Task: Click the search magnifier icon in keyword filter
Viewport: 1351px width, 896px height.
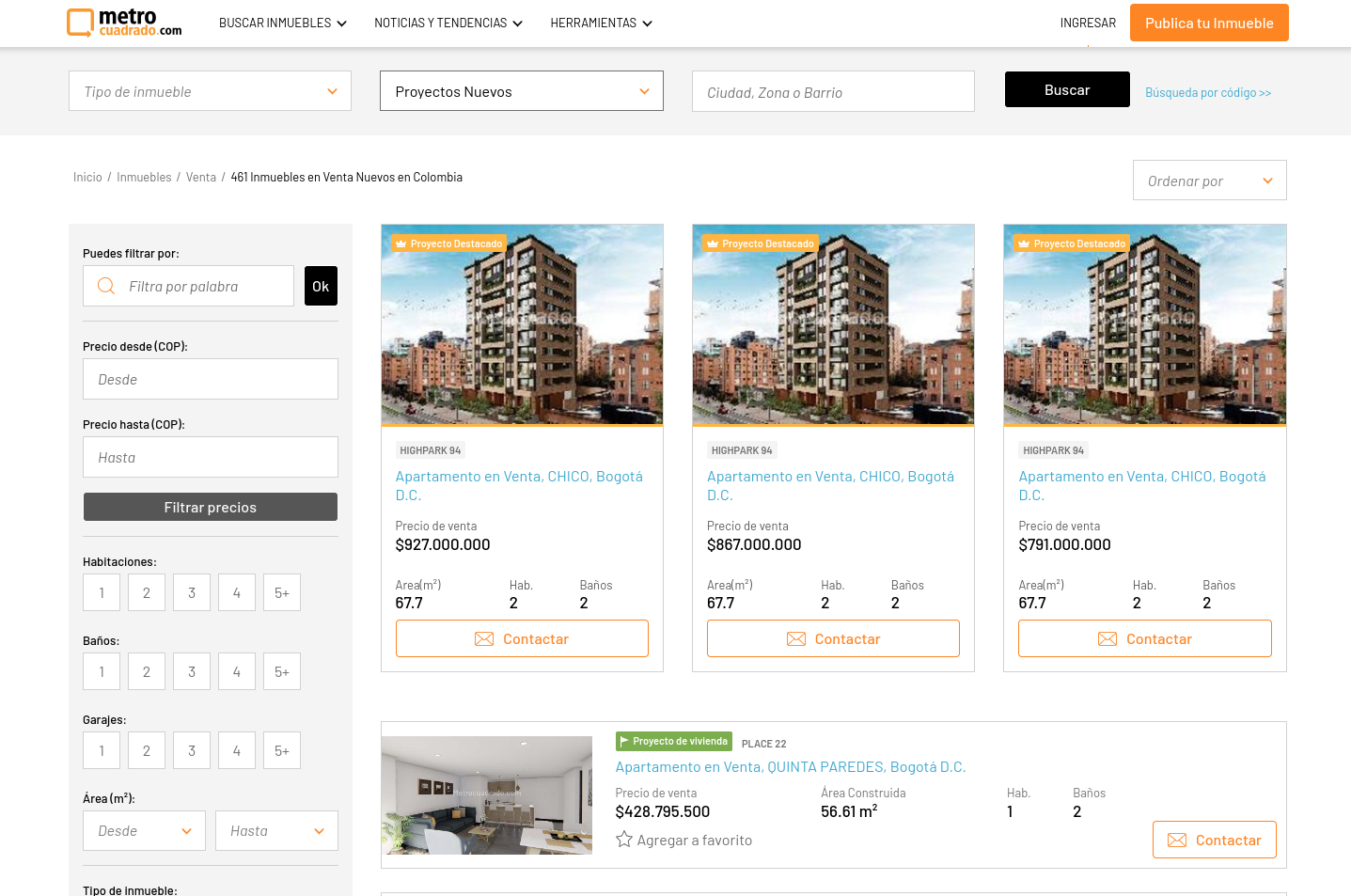Action: (x=106, y=286)
